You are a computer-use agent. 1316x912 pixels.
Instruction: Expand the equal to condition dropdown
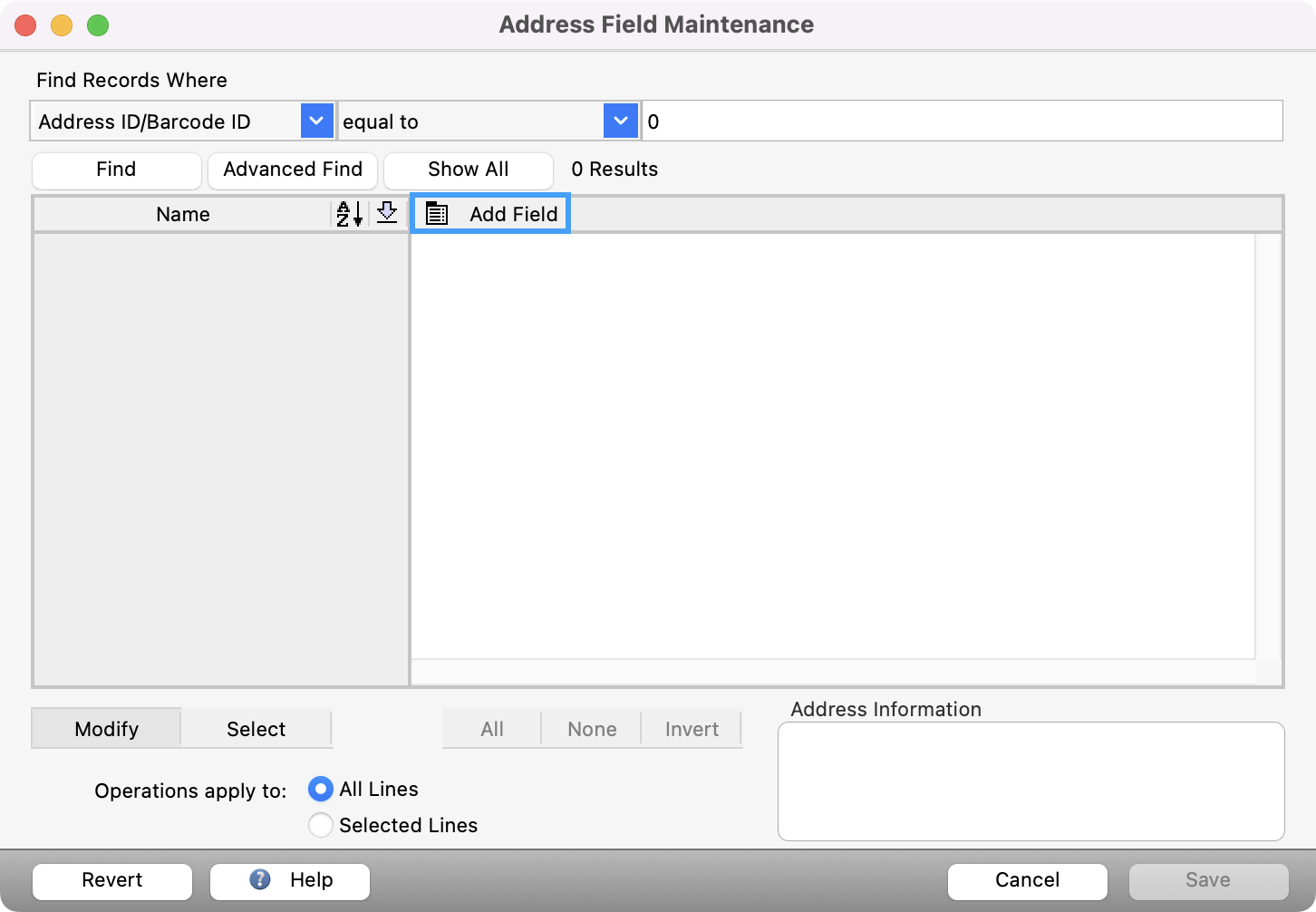click(620, 120)
